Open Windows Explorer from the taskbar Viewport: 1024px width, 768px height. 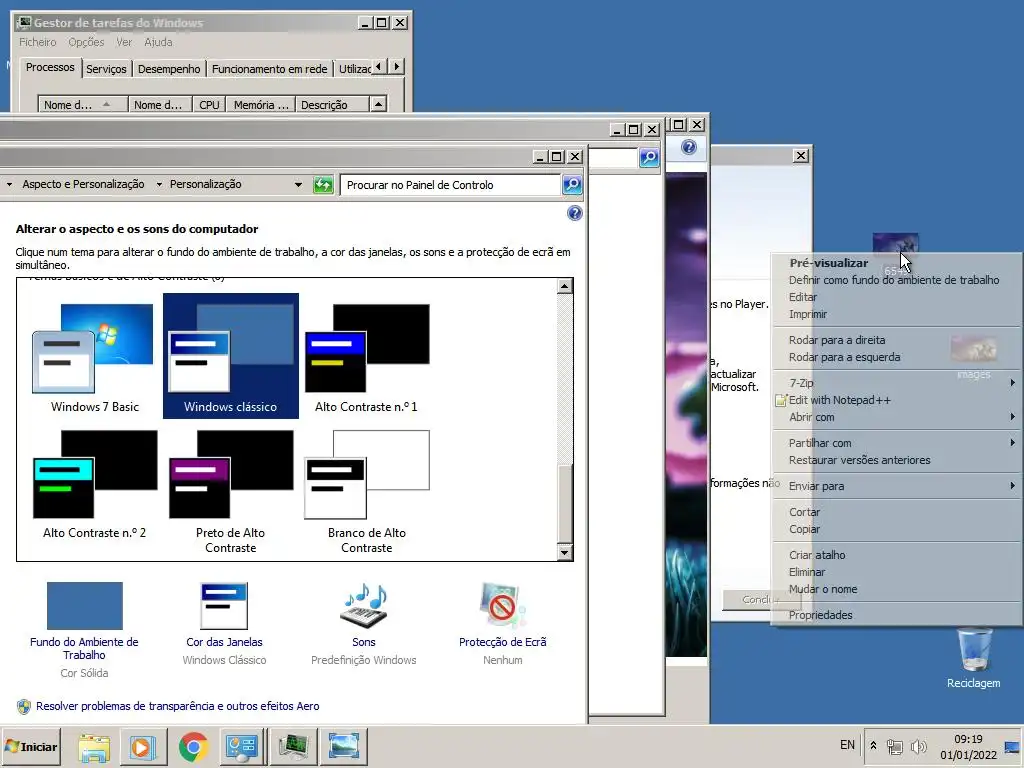click(94, 746)
